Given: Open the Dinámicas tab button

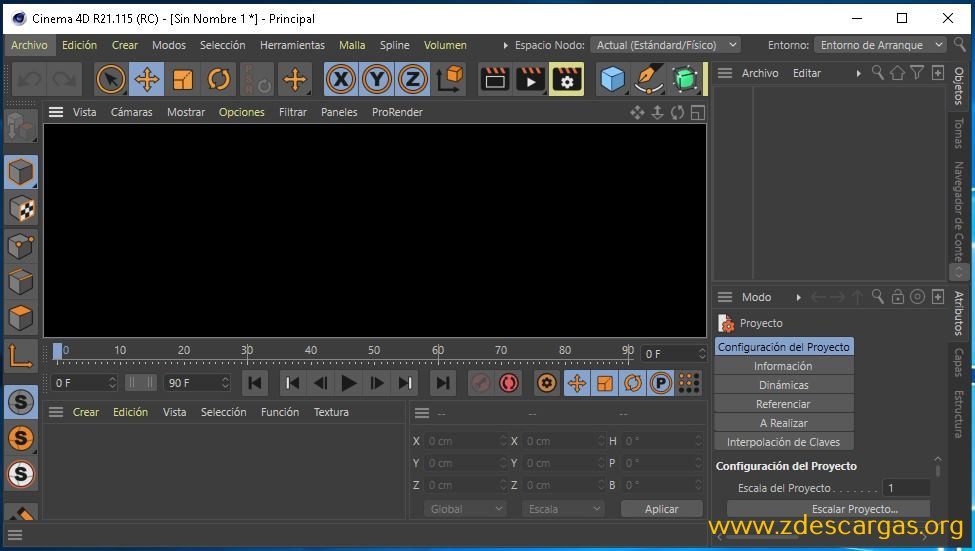Looking at the screenshot, I should 783,386.
